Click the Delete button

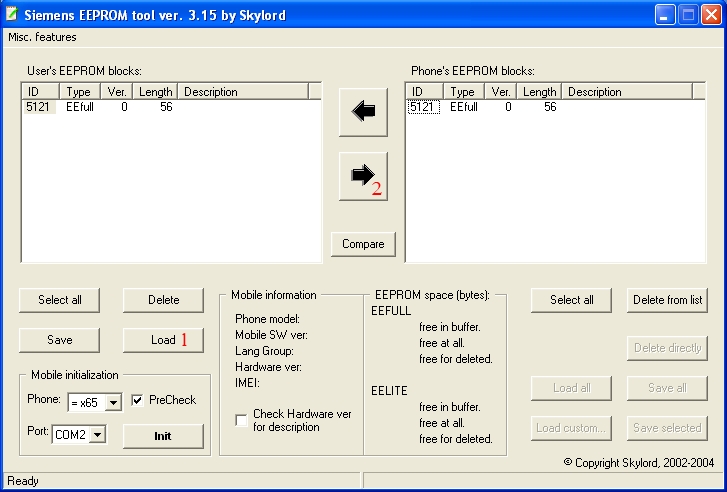point(163,300)
